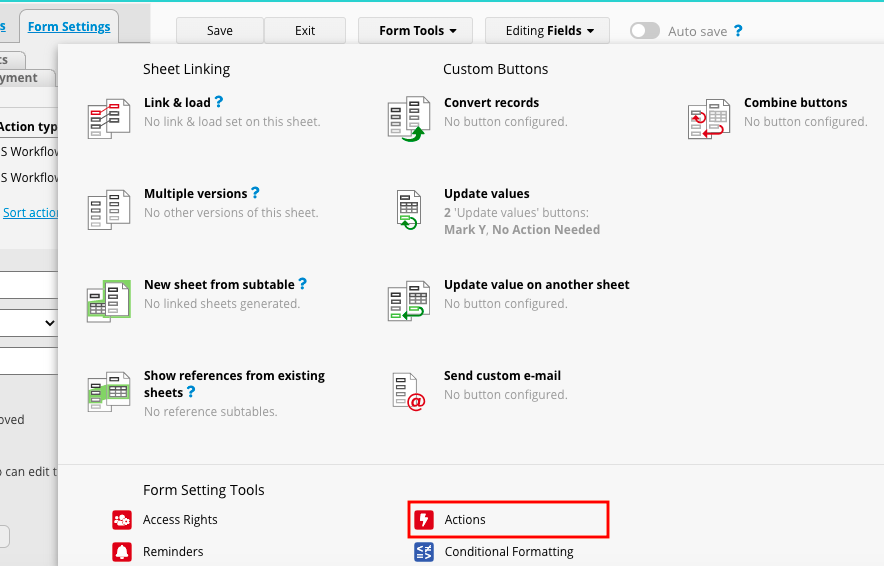Open help for Auto save question mark
This screenshot has height=566, width=884.
pos(738,31)
